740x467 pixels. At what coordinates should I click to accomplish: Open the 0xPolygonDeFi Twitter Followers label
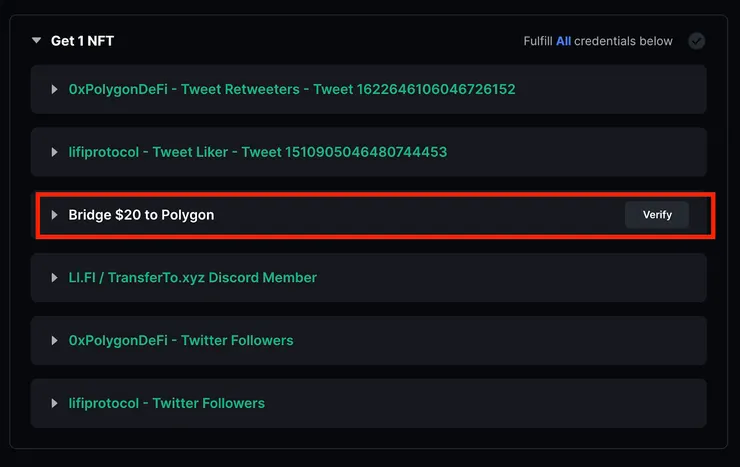181,341
